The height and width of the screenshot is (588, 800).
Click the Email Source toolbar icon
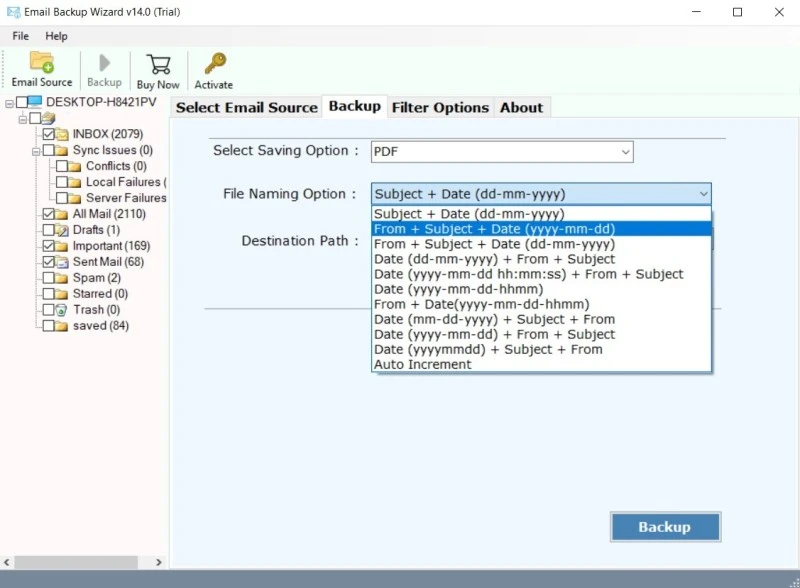[42, 64]
